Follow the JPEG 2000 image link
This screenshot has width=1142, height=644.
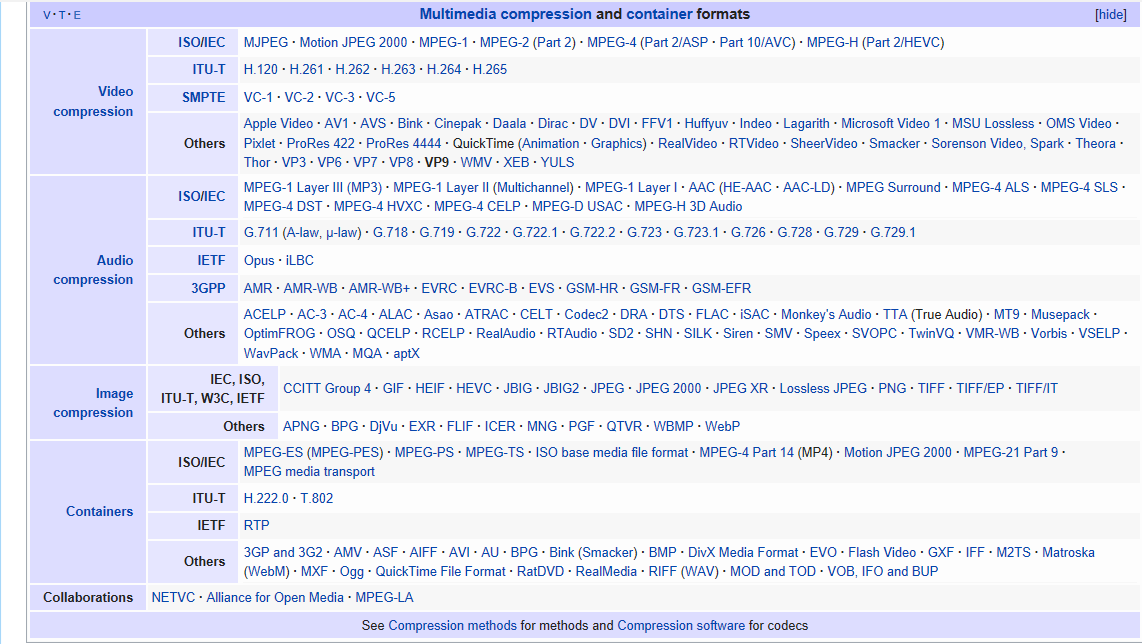pos(669,388)
